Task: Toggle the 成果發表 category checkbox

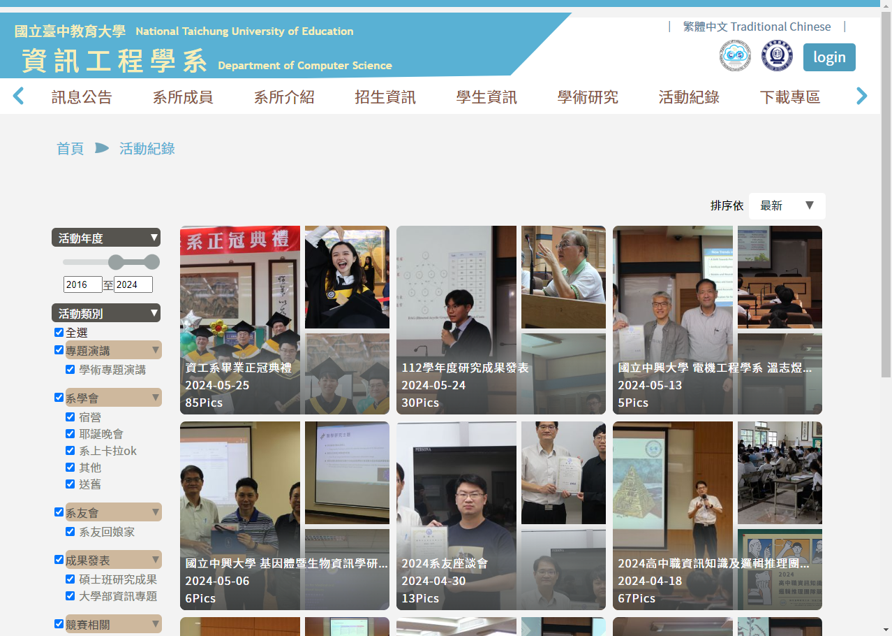Action: 59,560
